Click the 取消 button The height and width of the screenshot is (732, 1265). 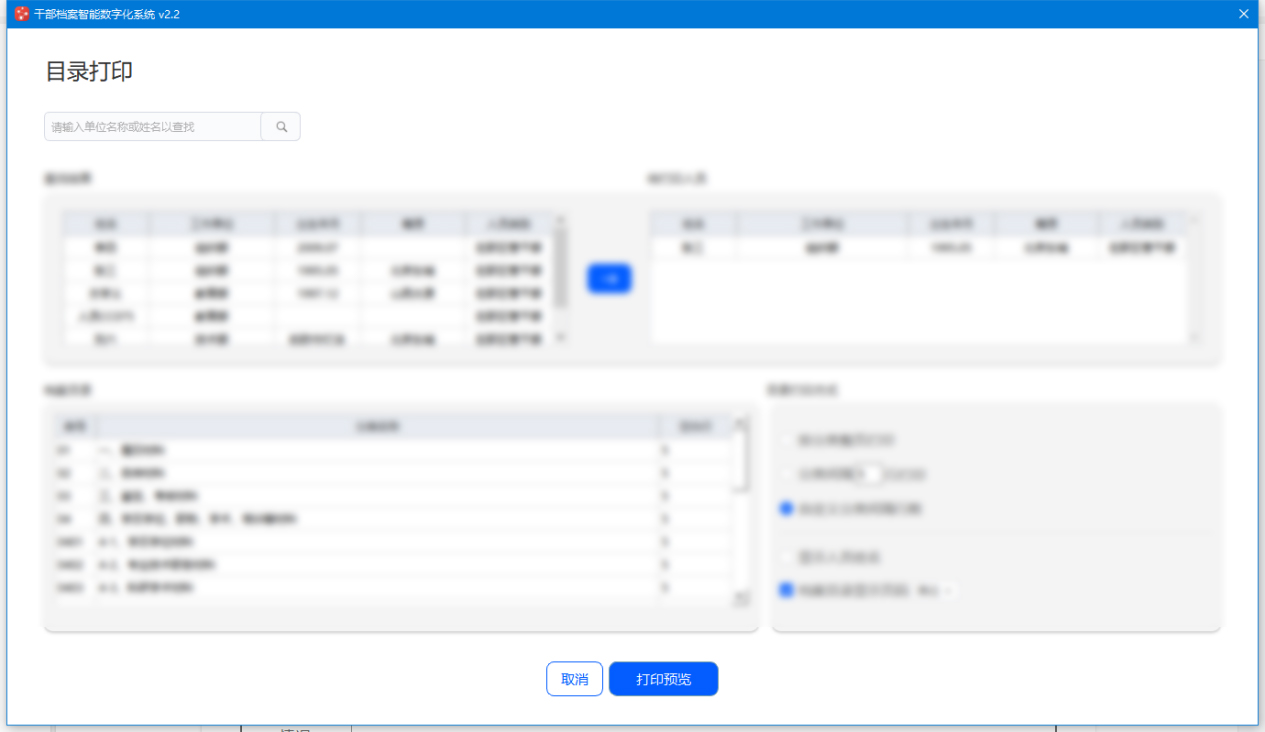574,679
